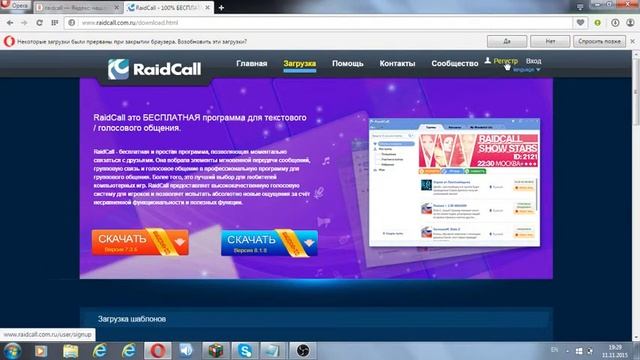640x360 pixels.
Task: Open the Сообщество menu item
Action: (x=455, y=64)
